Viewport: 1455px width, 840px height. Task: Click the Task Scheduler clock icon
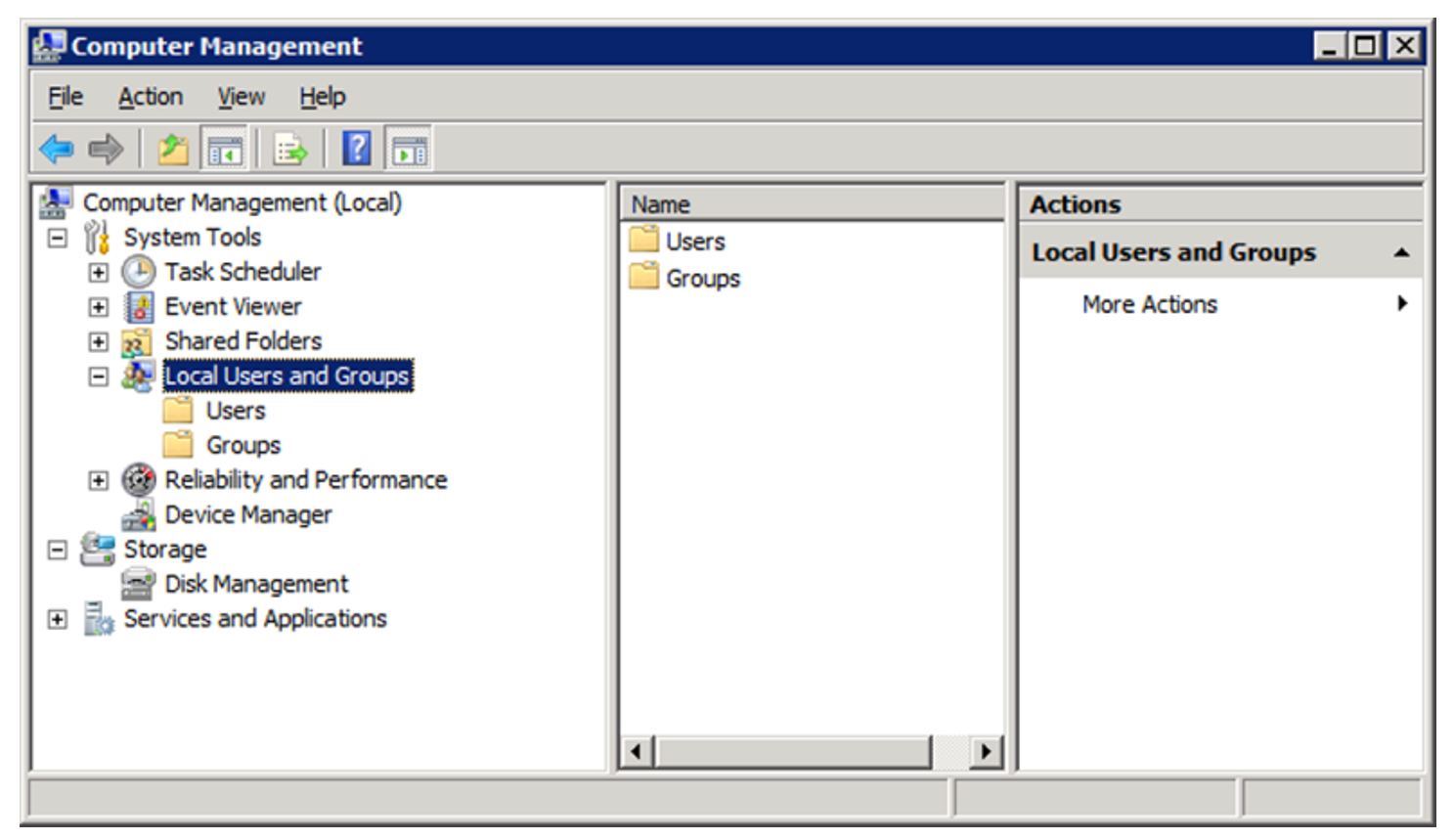pos(139,272)
